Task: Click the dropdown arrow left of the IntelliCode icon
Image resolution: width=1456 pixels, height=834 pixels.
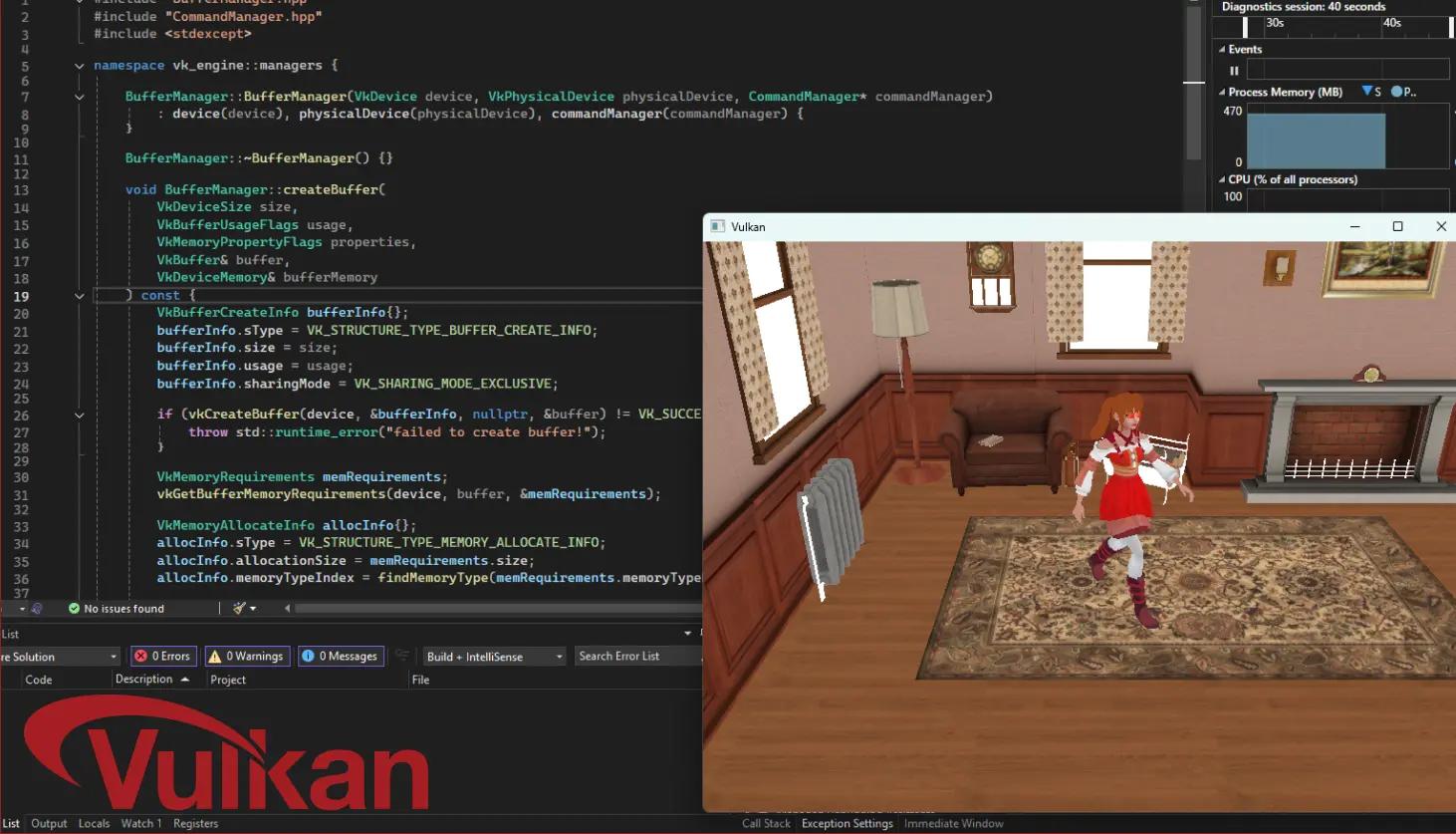Action: (x=22, y=609)
